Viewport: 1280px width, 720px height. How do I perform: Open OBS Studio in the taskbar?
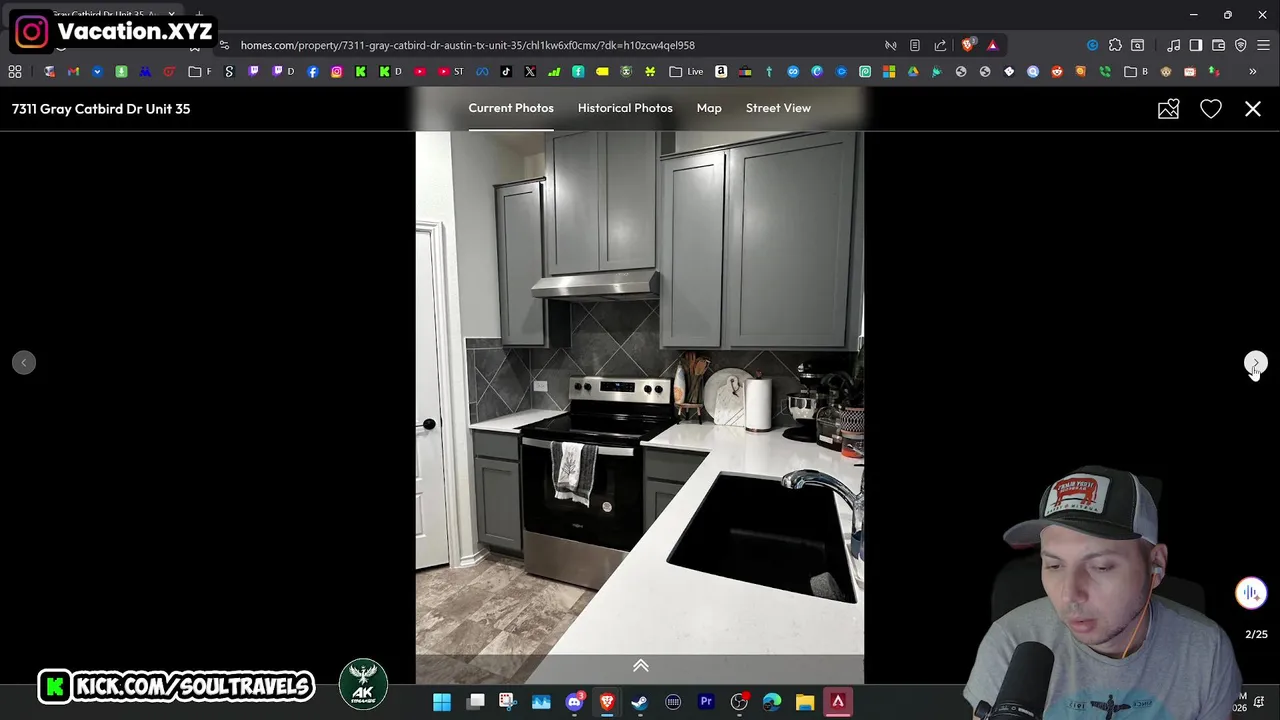(x=739, y=702)
